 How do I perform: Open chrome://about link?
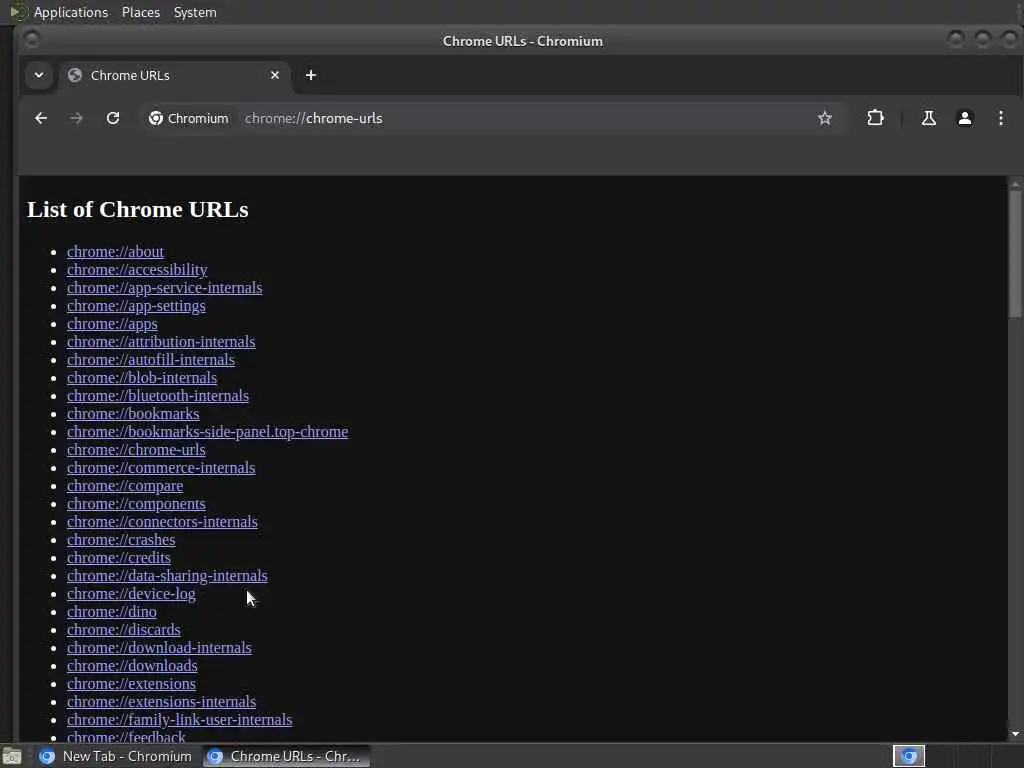point(115,252)
